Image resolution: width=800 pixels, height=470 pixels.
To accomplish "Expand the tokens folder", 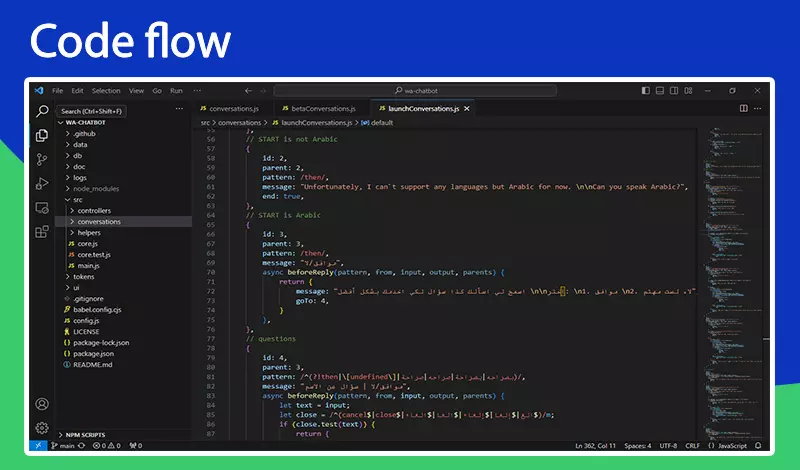I will pyautogui.click(x=123, y=277).
